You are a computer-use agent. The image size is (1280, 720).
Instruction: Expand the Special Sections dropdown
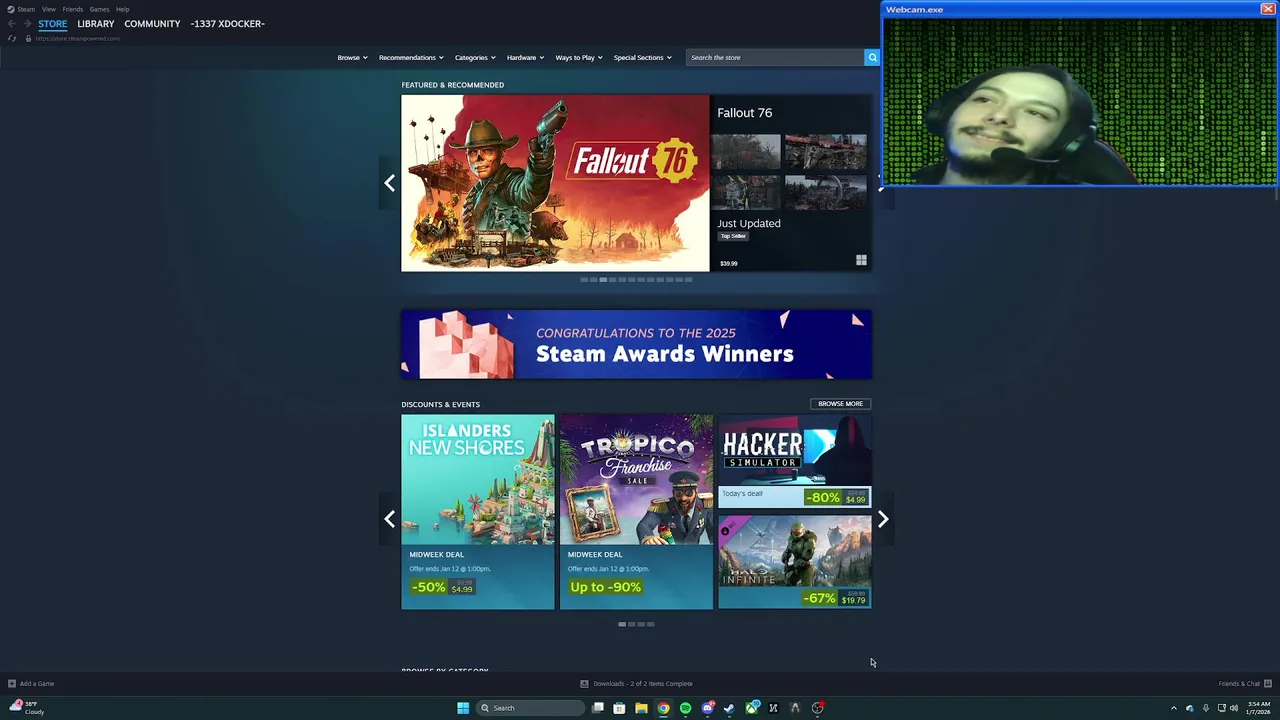click(x=643, y=57)
